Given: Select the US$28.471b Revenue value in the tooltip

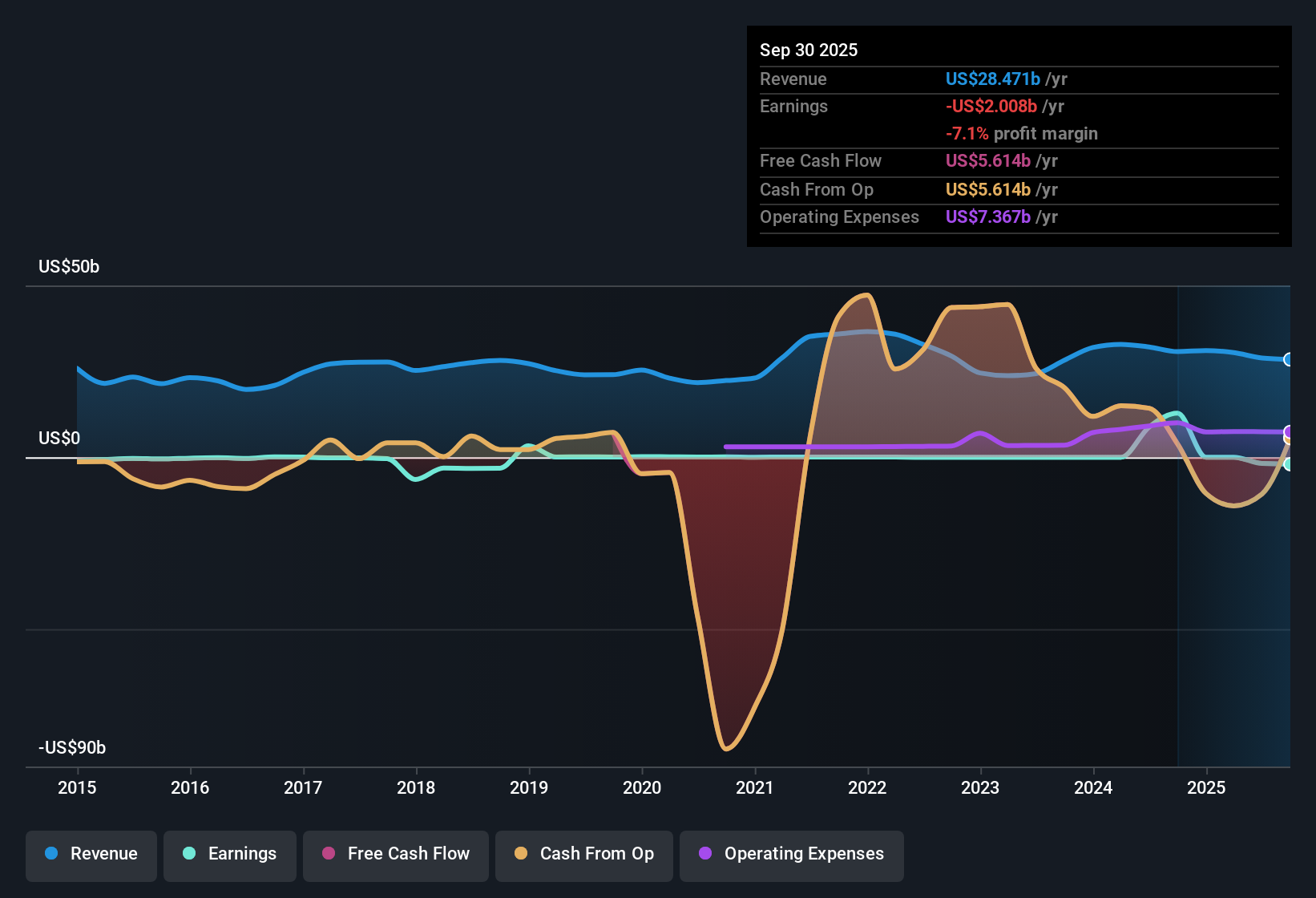Looking at the screenshot, I should 992,79.
